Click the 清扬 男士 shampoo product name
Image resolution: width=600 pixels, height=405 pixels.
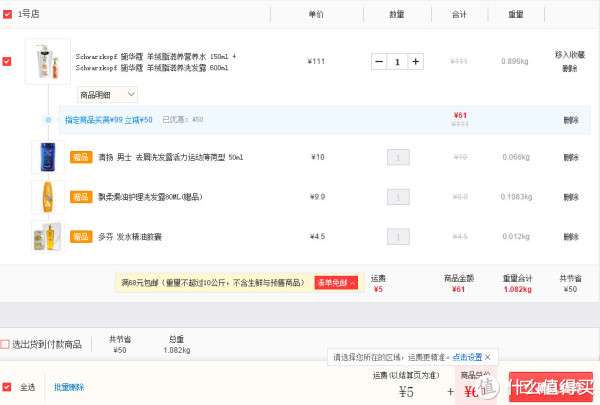[171, 157]
